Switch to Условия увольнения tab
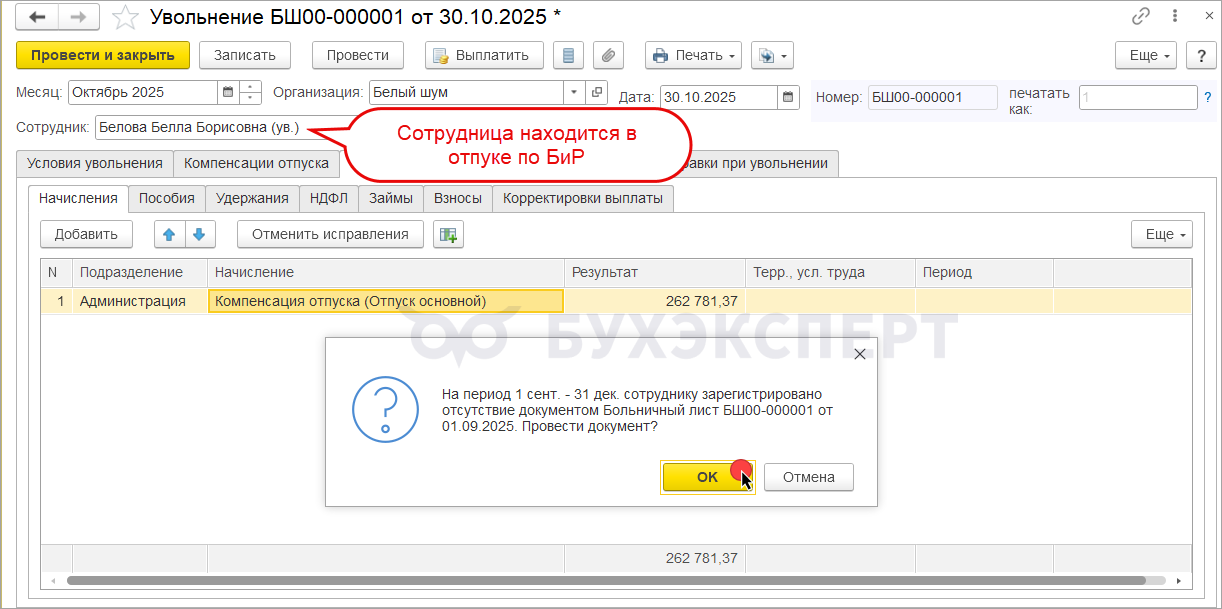Screen dimensions: 1222x609 pos(95,163)
